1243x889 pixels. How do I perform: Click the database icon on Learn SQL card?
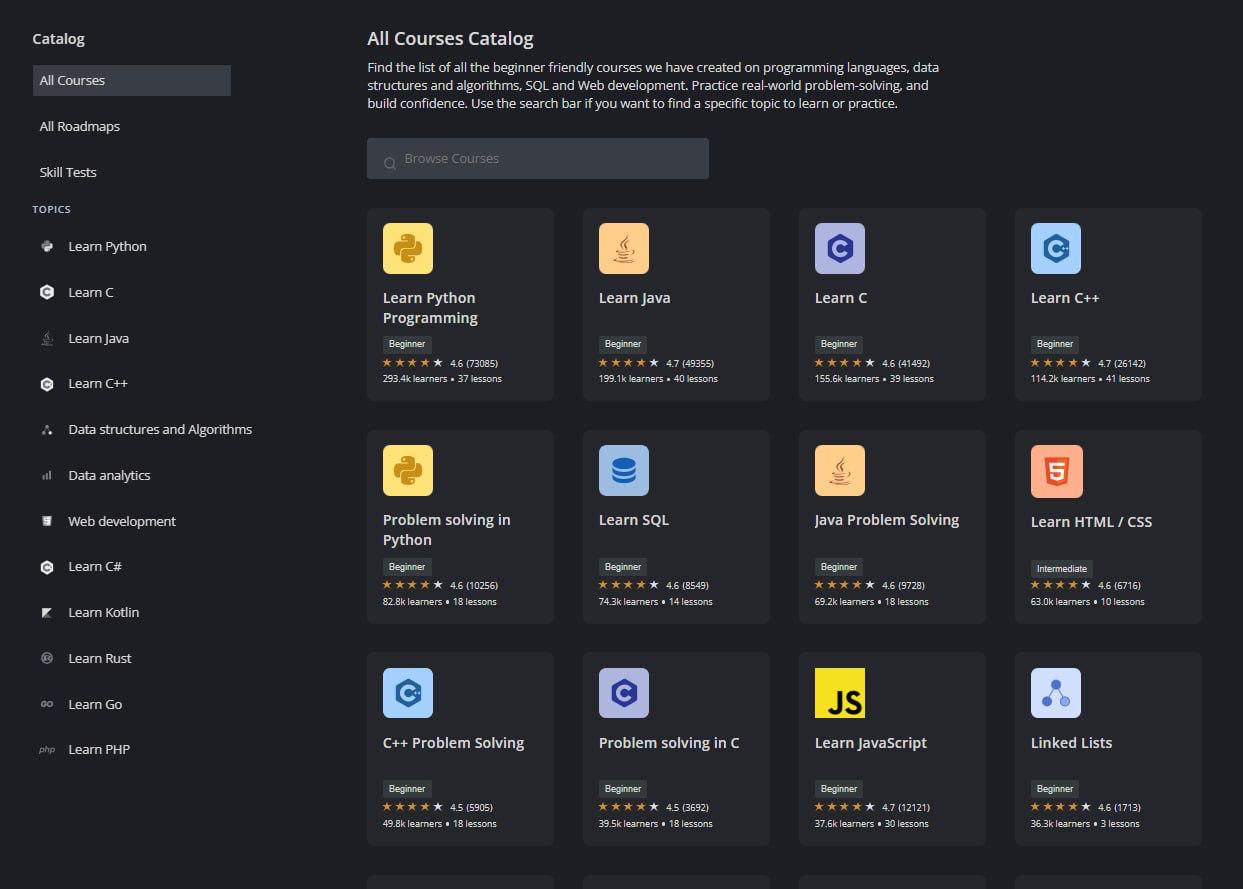[623, 470]
